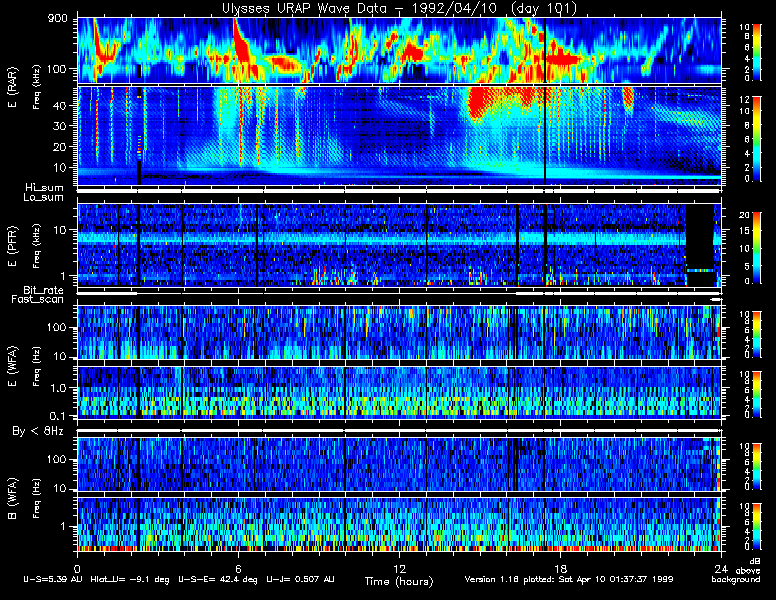The height and width of the screenshot is (600, 776).
Task: Click the top RAR 100–900 kHz spectrogram panel
Action: [399, 50]
